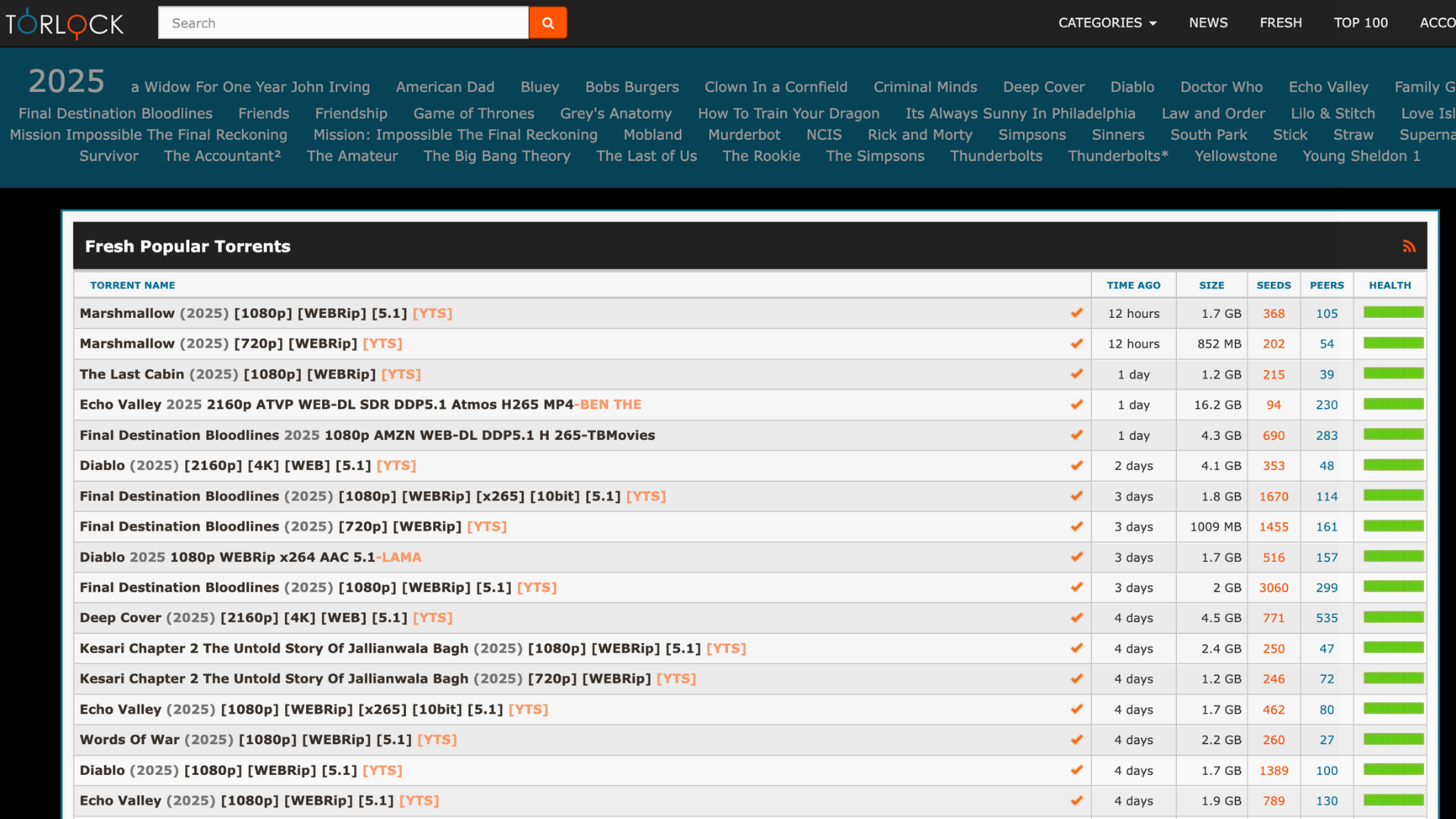Open the Fresh menu item

point(1280,23)
